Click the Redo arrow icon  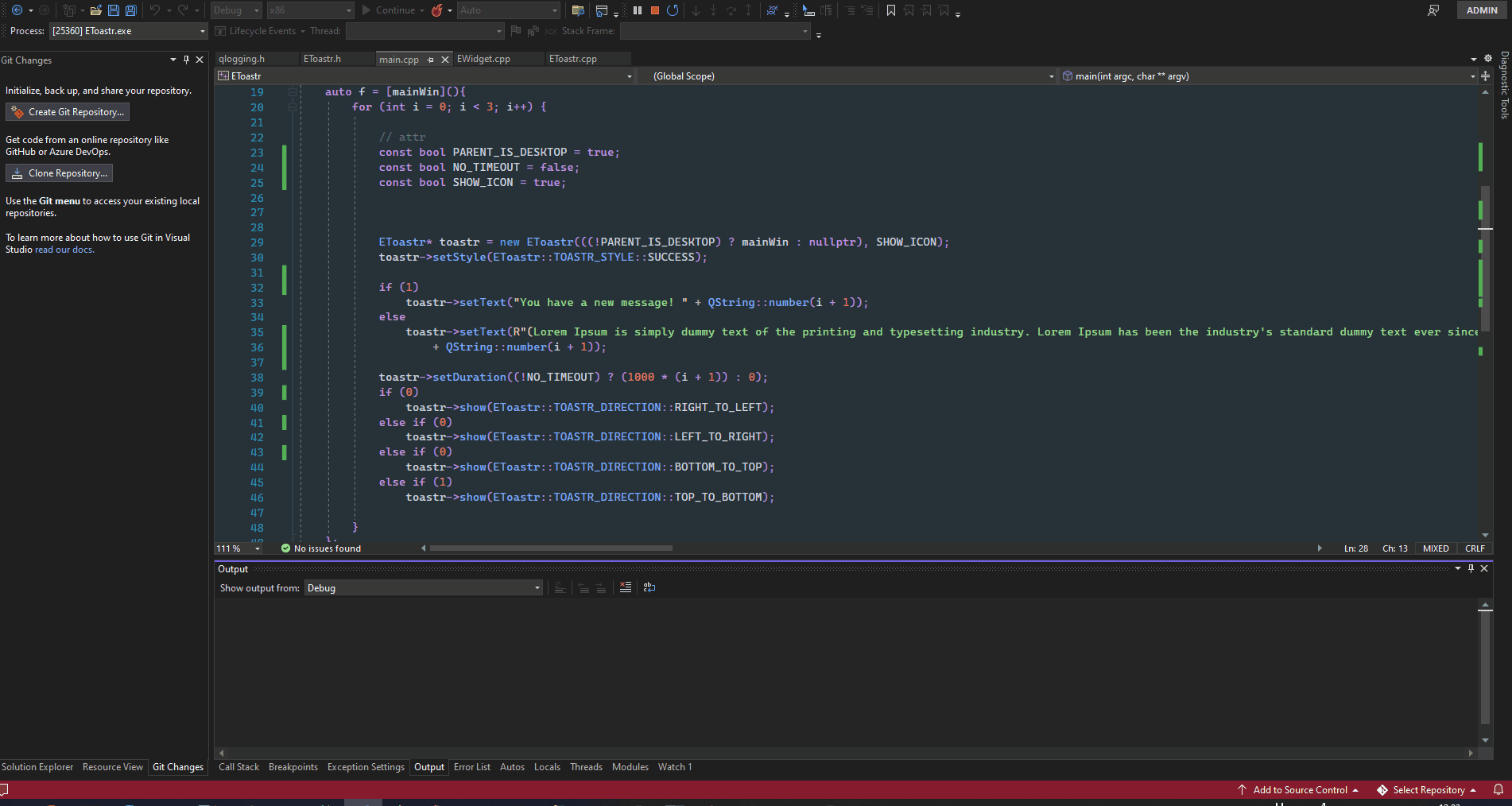(183, 10)
